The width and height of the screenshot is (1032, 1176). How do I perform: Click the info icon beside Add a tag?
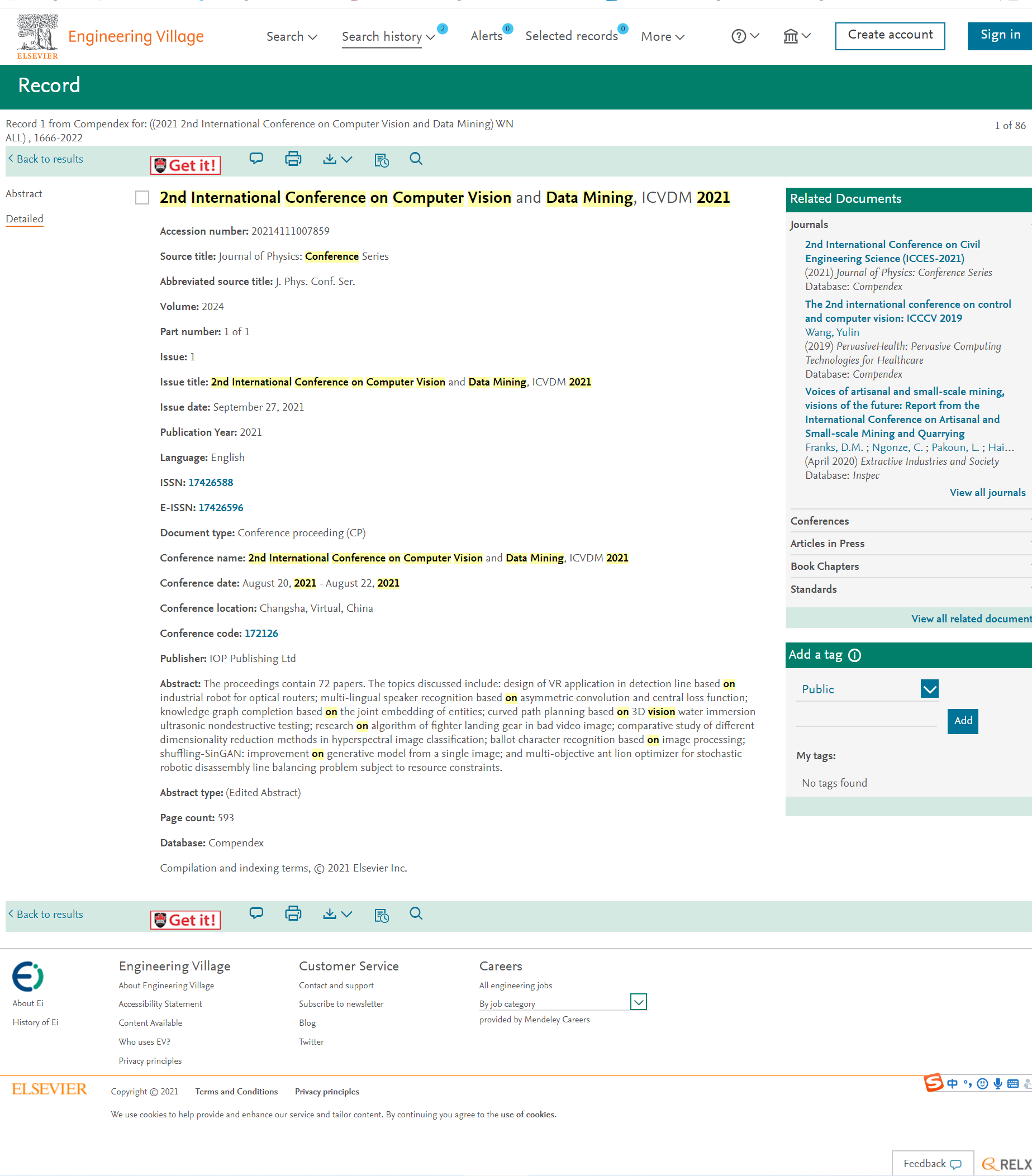(855, 655)
